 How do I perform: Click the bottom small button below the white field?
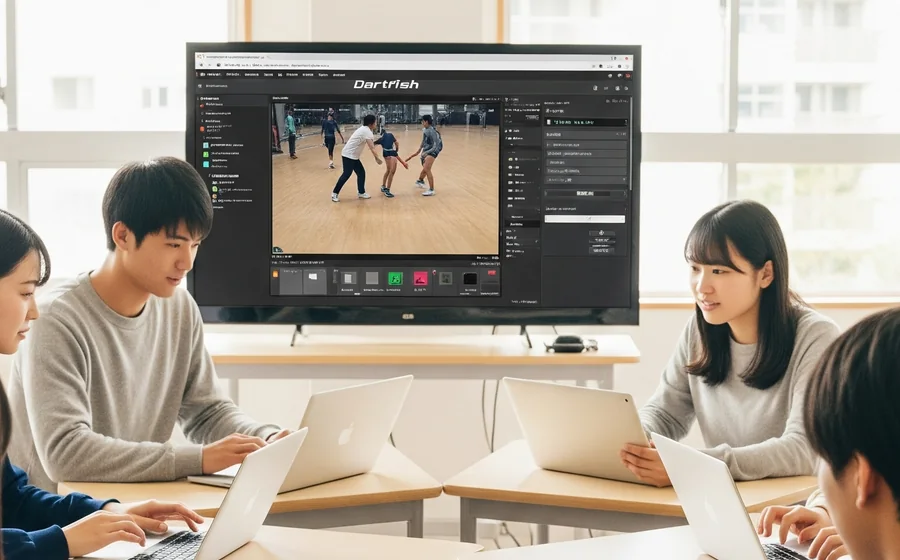(x=602, y=251)
